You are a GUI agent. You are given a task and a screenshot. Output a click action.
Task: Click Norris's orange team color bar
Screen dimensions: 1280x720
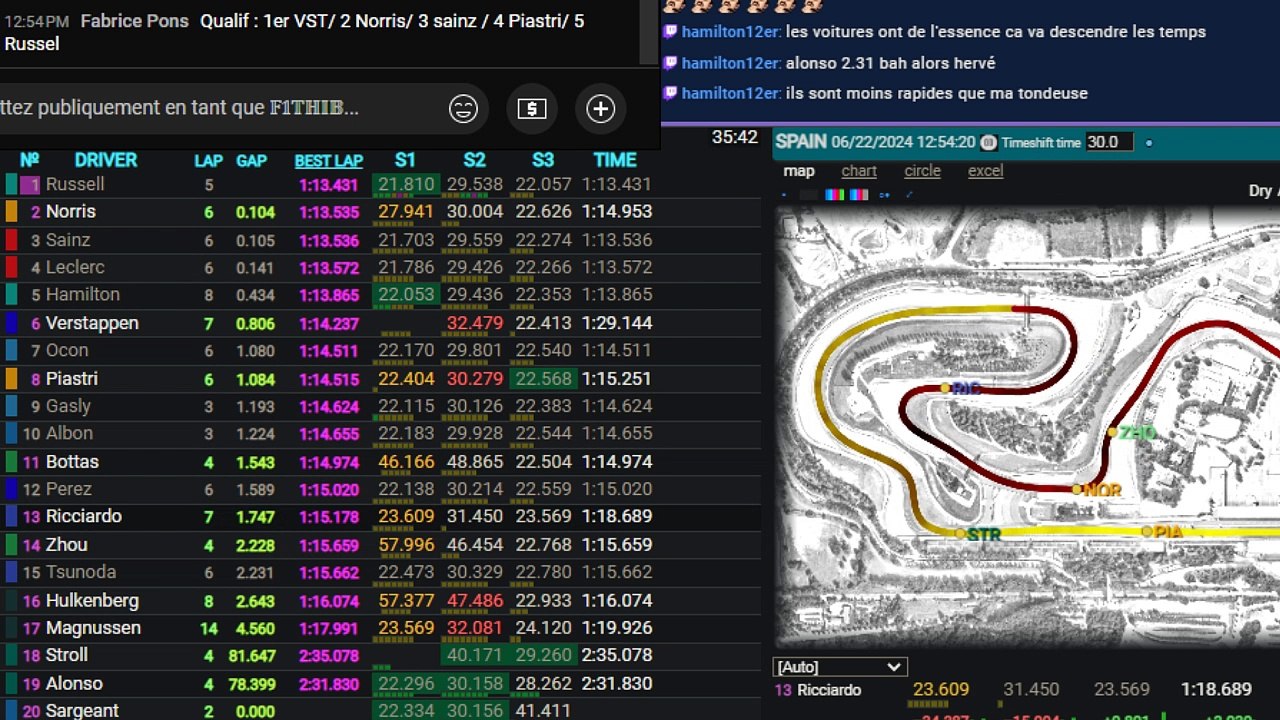(11, 212)
